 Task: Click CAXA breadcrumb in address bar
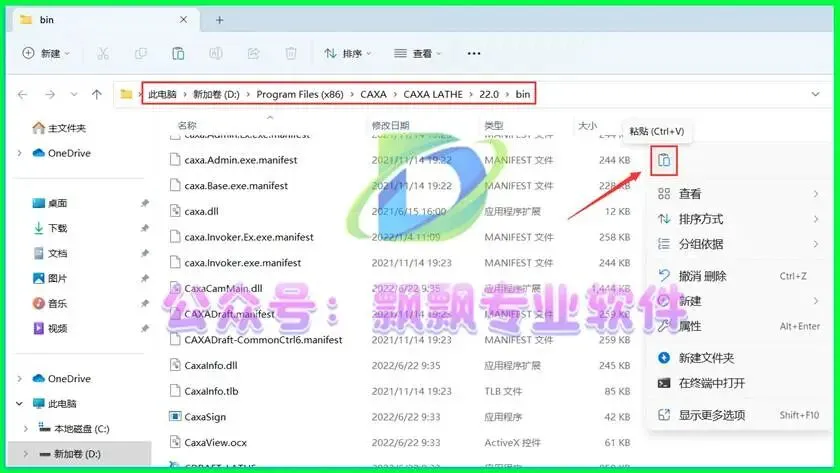(x=373, y=95)
